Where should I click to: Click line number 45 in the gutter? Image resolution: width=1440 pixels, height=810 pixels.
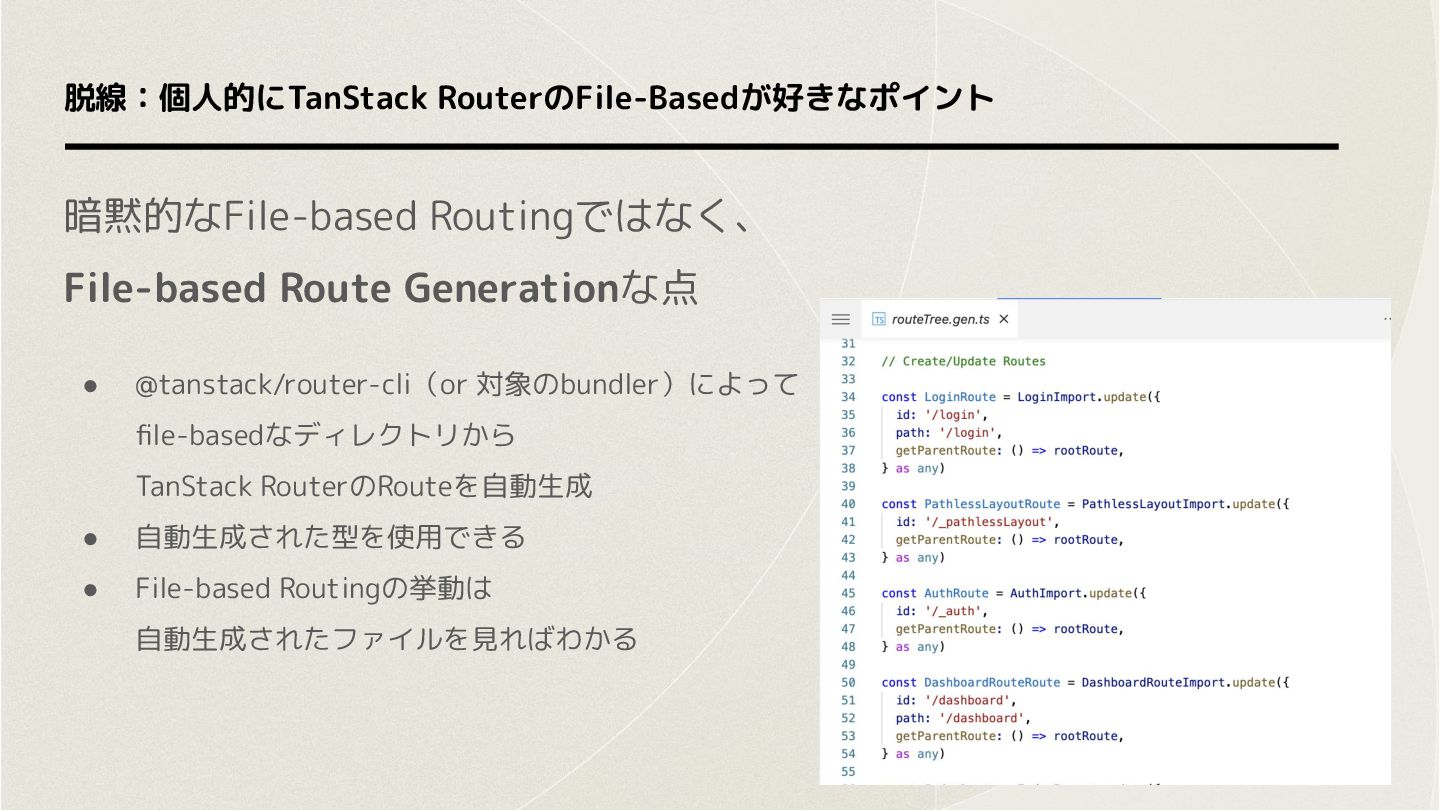pos(848,593)
